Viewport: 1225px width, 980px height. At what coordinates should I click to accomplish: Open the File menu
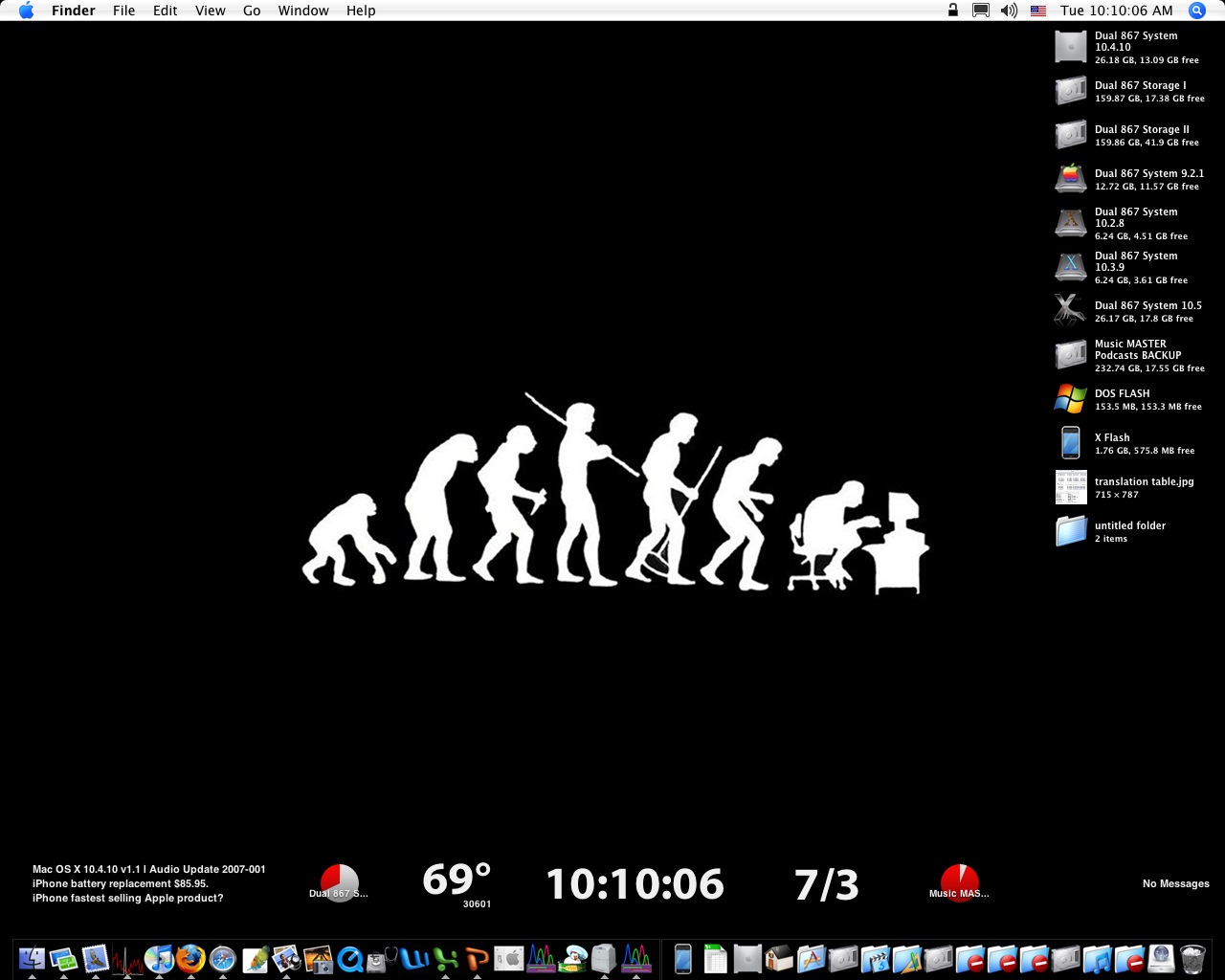pyautogui.click(x=123, y=11)
